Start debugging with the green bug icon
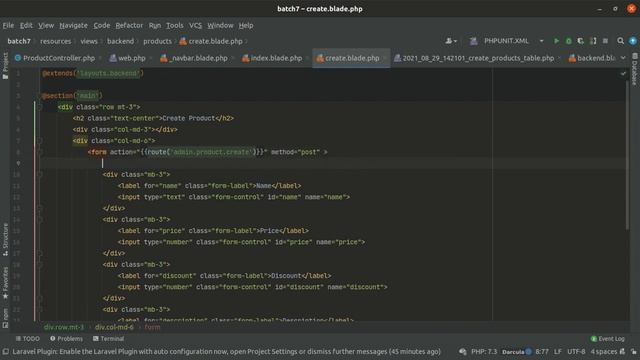 (x=568, y=41)
